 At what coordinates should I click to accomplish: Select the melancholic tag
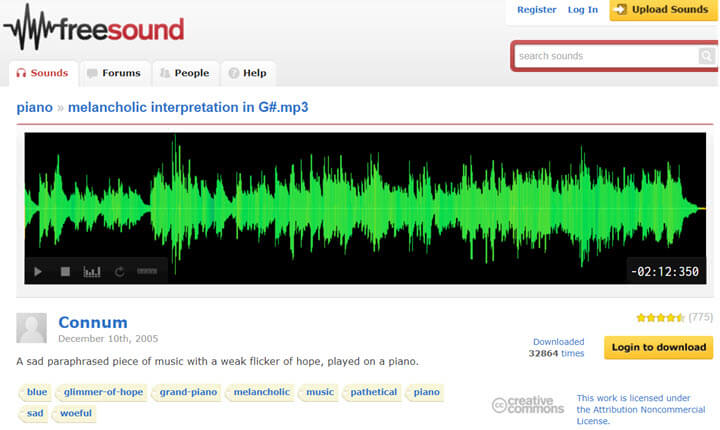click(x=261, y=392)
